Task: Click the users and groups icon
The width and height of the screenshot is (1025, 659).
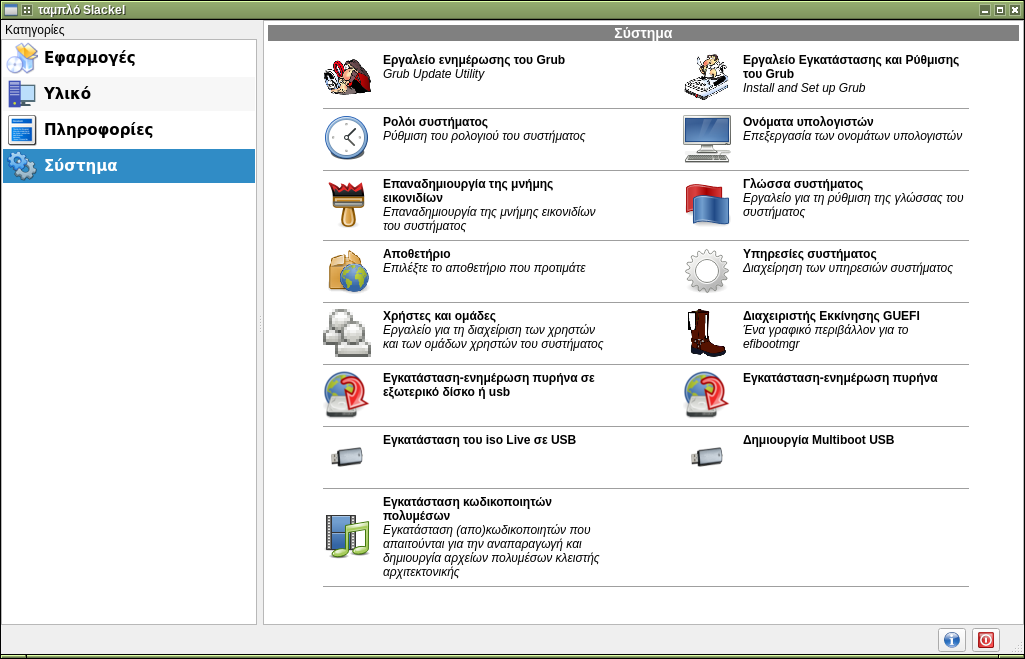Action: 347,333
